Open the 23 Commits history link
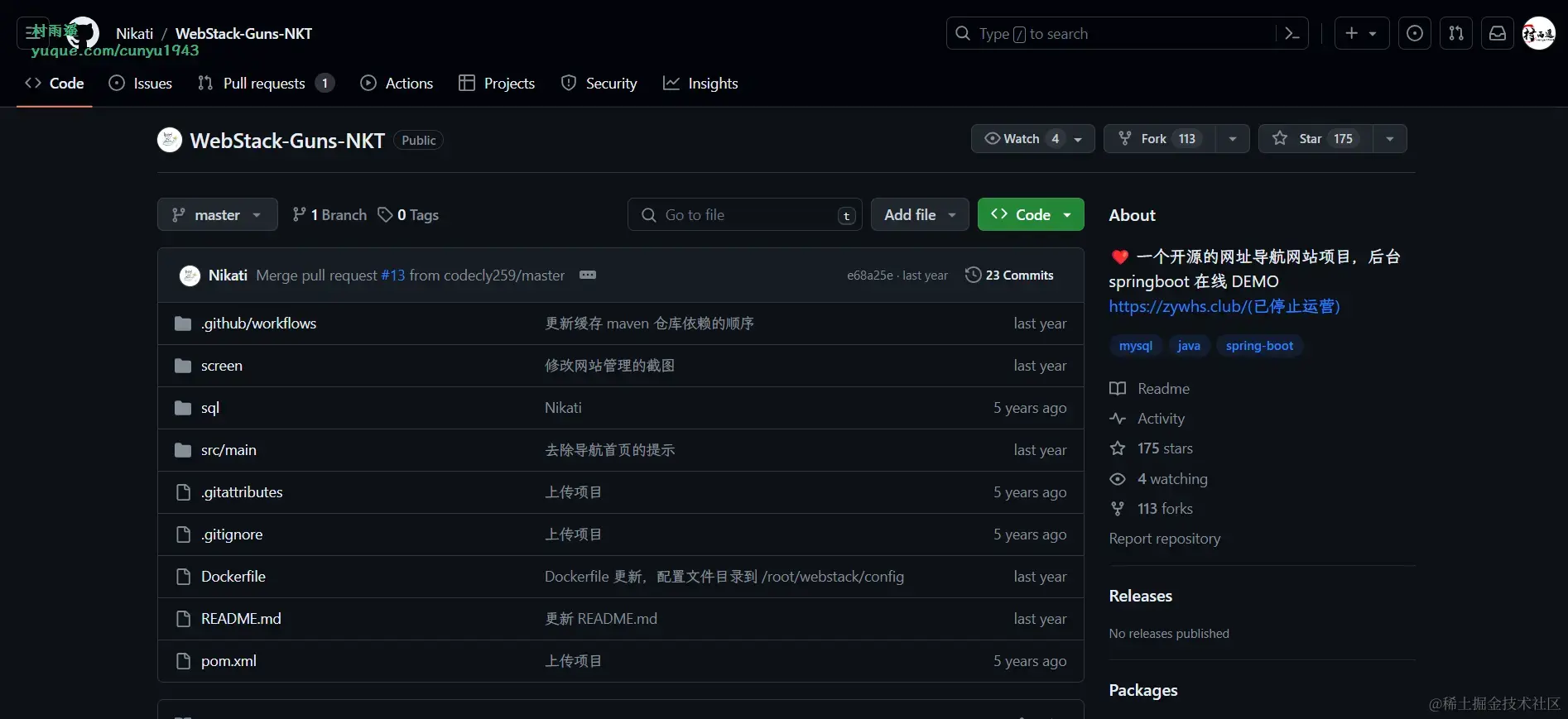 pyautogui.click(x=1010, y=276)
